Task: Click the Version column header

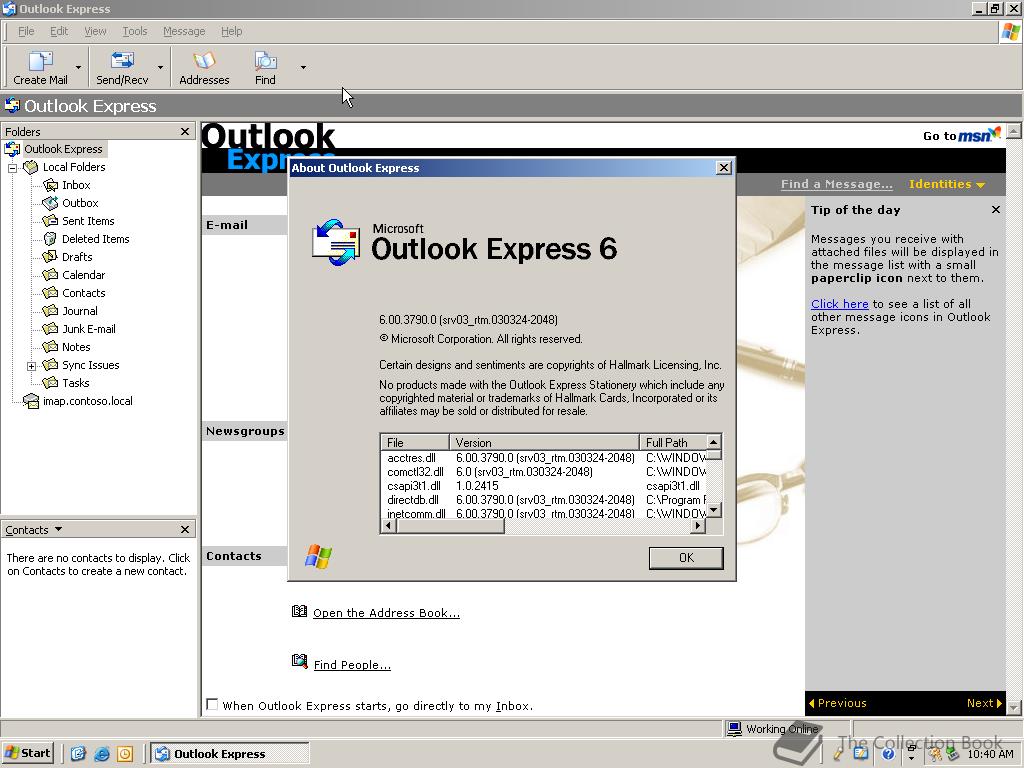Action: [x=544, y=442]
